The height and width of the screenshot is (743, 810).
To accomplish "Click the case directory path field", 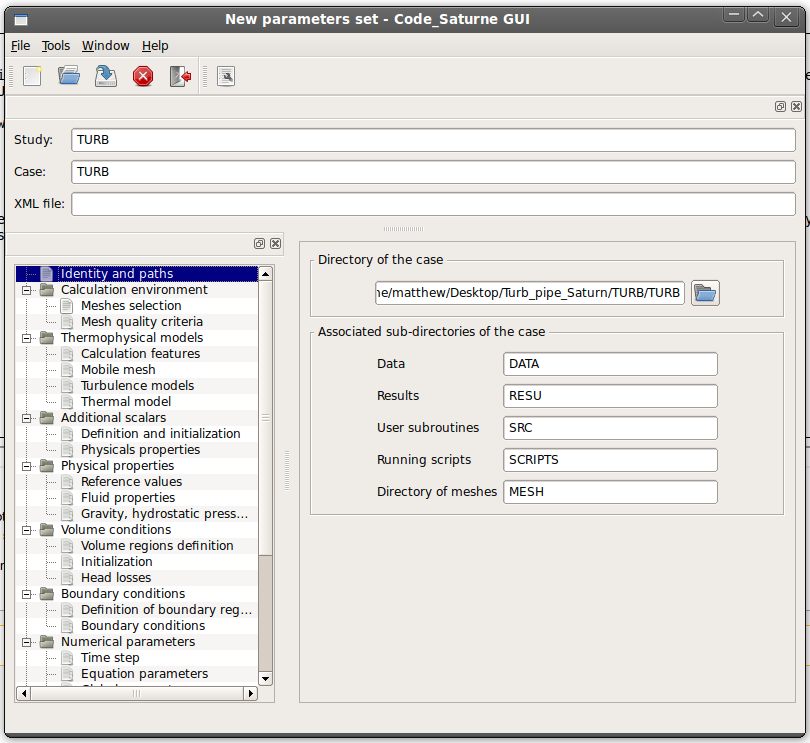I will [530, 293].
